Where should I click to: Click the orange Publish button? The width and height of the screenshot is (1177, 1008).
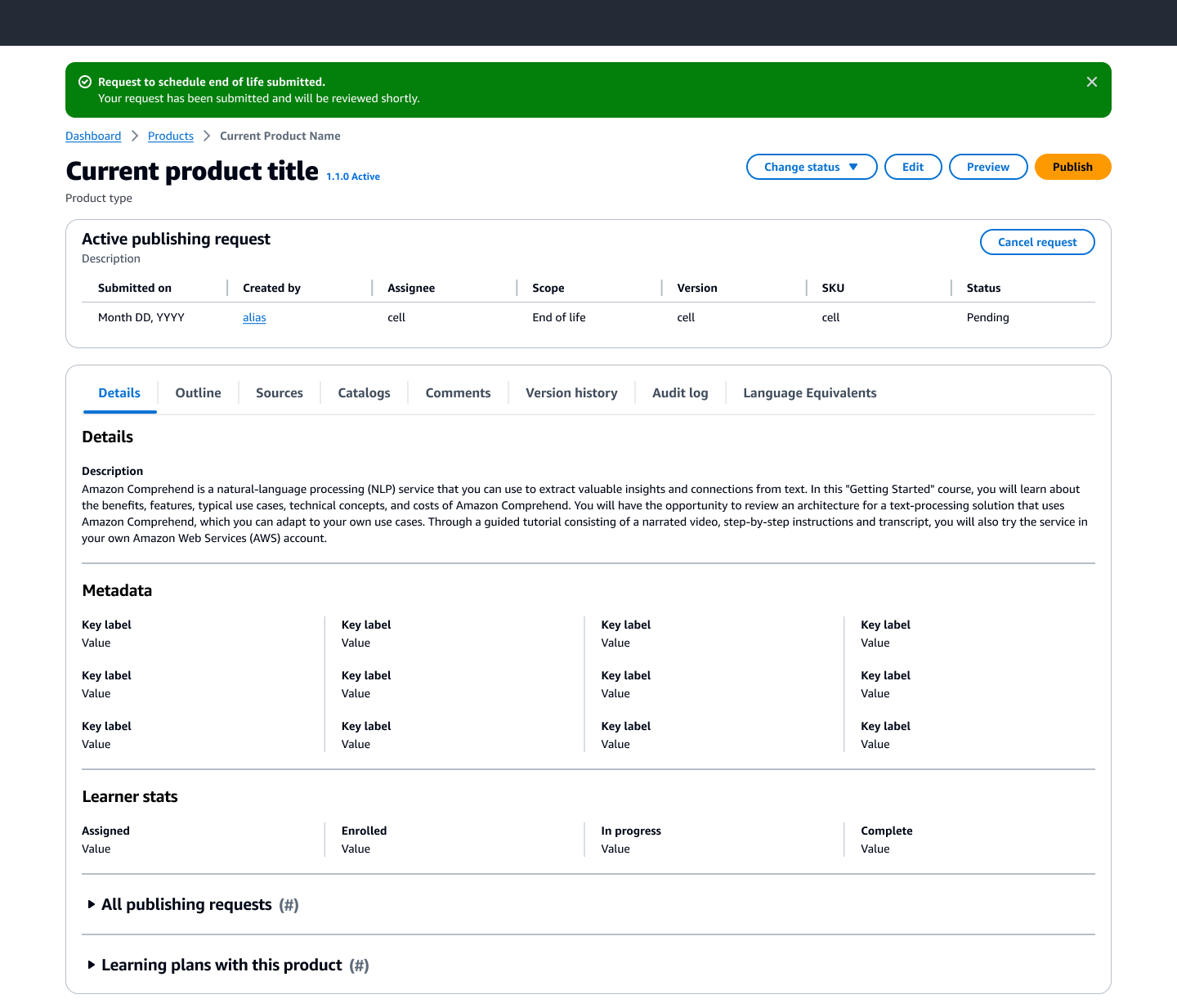[1072, 167]
